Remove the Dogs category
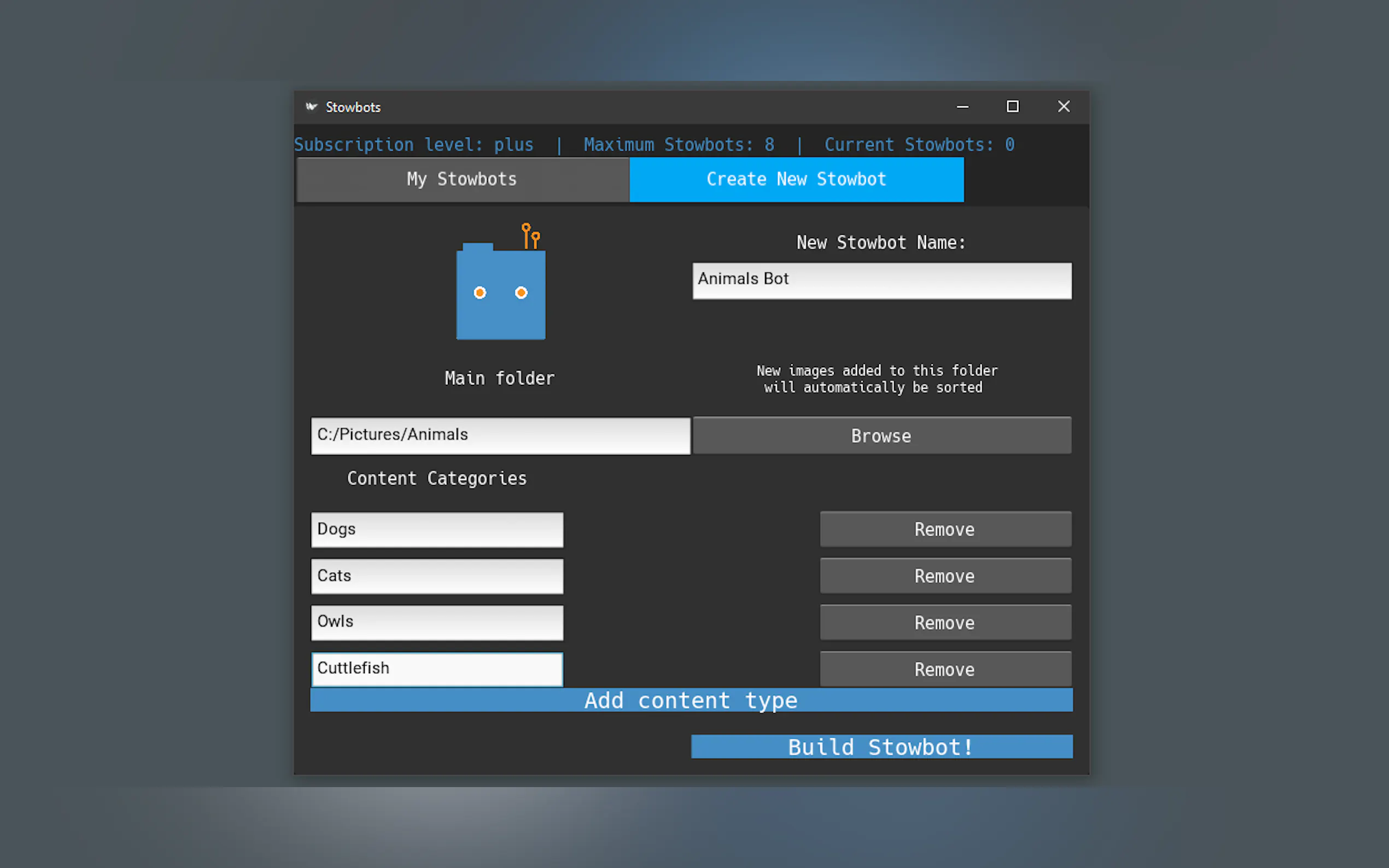Screen dimensions: 1389x868 click(944, 529)
